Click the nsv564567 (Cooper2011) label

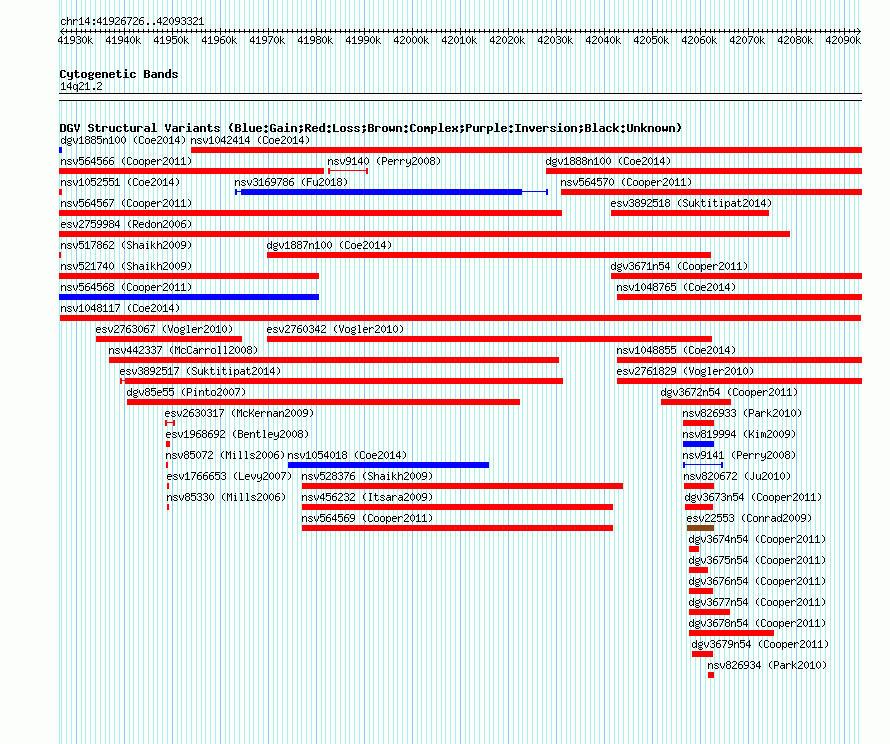[x=127, y=203]
